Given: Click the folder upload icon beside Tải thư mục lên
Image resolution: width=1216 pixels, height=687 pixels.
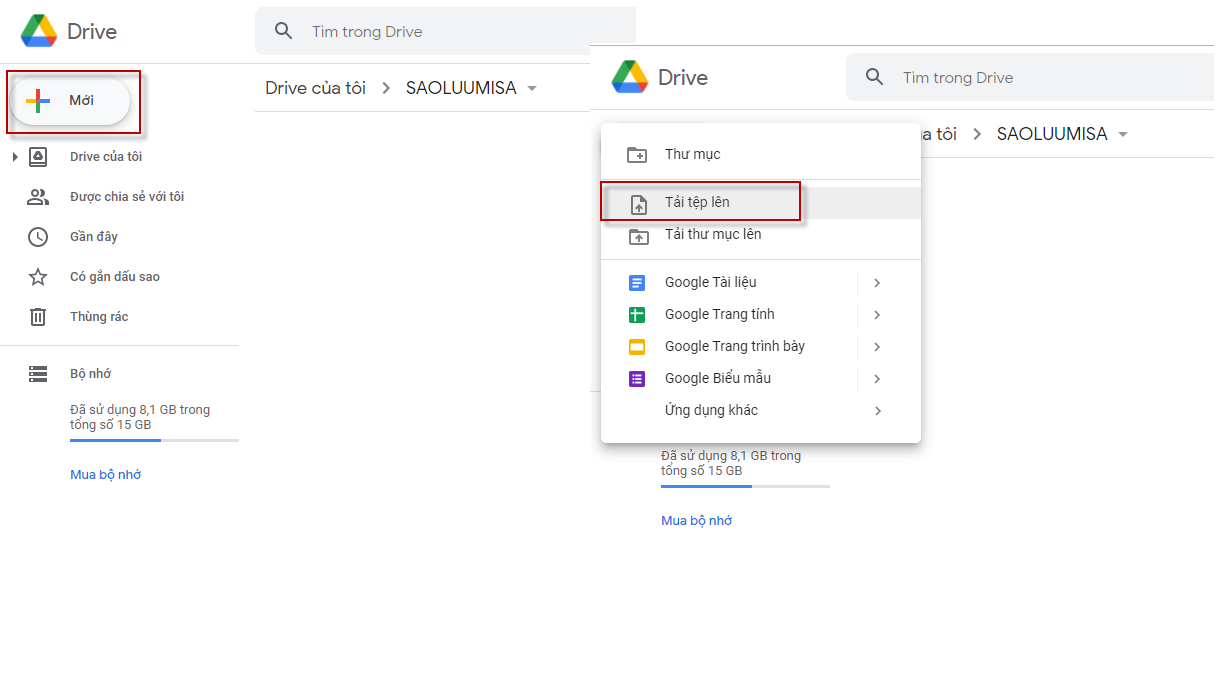Looking at the screenshot, I should tap(637, 236).
